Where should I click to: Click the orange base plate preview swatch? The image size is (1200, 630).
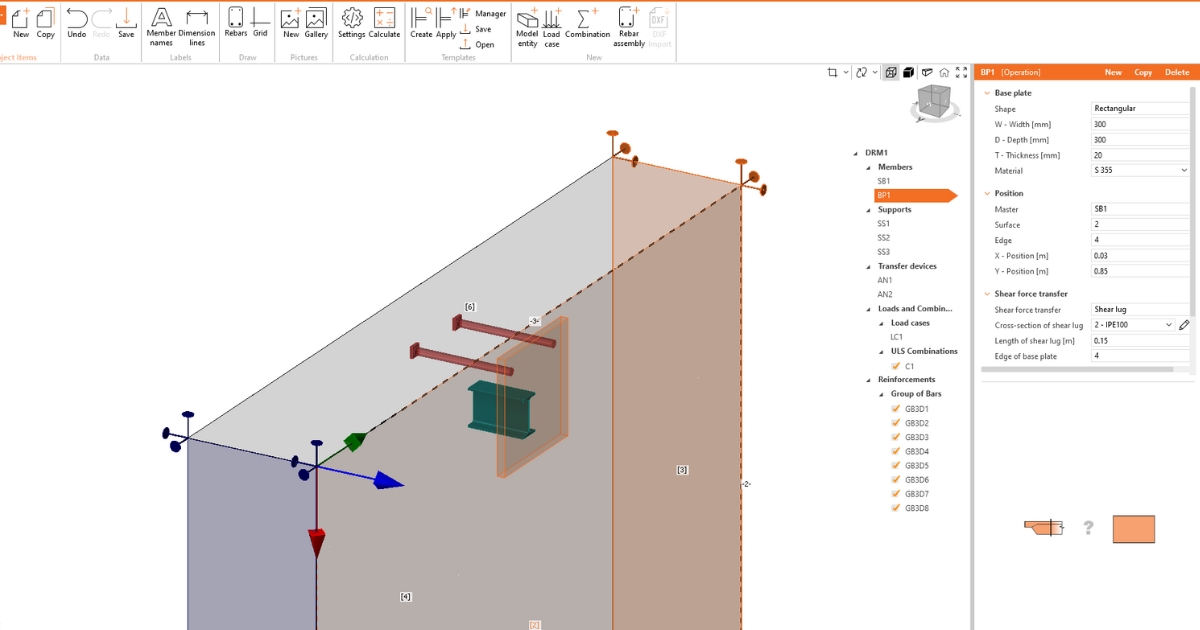pos(1133,529)
